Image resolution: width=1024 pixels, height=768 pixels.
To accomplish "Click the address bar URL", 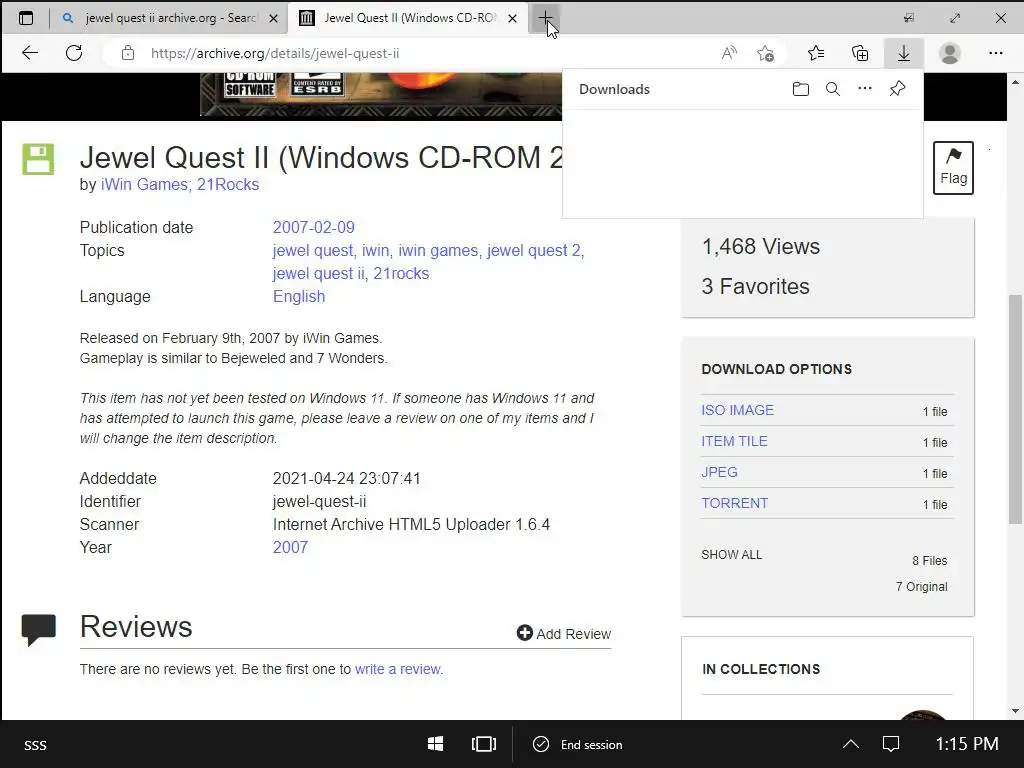I will [x=275, y=53].
